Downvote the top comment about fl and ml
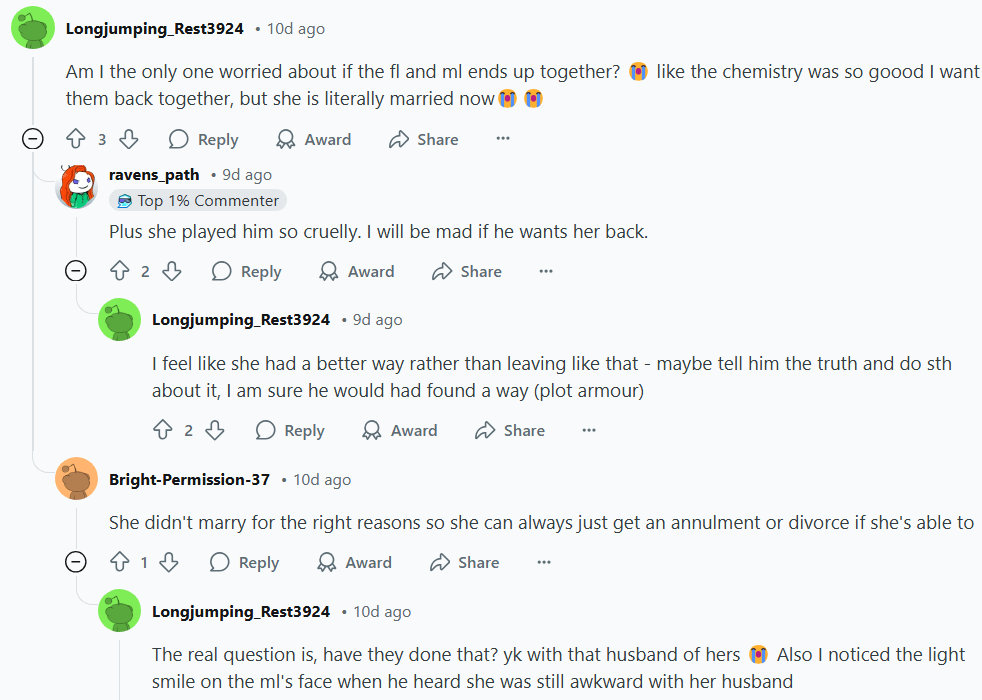The image size is (982, 700). [128, 140]
